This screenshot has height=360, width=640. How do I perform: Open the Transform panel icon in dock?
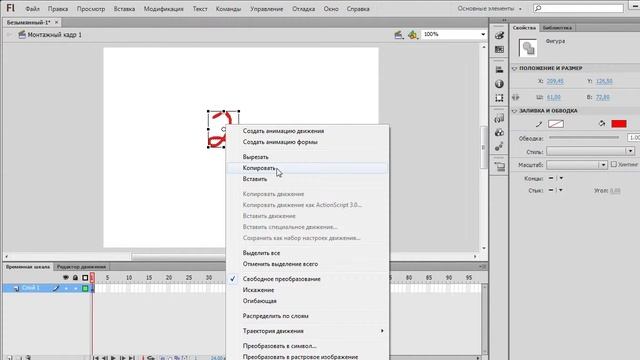(499, 98)
